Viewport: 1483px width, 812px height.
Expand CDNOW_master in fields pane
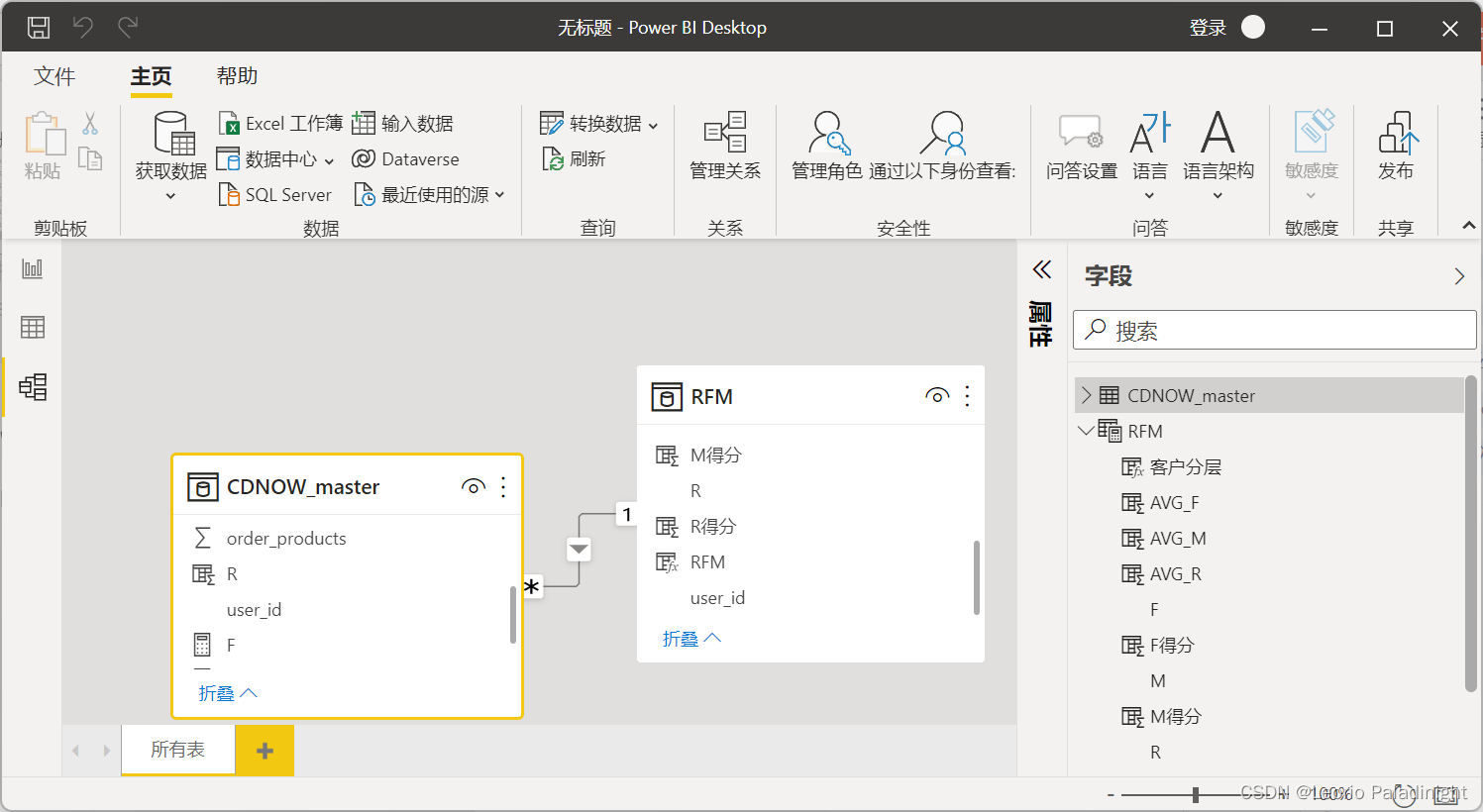click(1087, 395)
